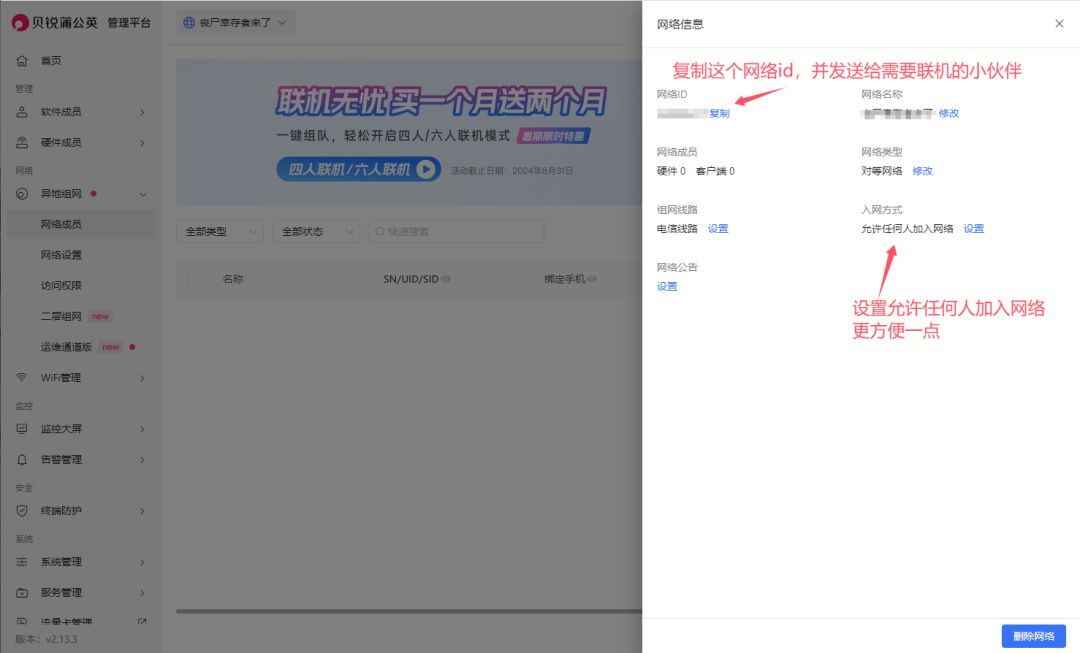Click 设置 link next to 允许任何人加入网络

(x=973, y=229)
